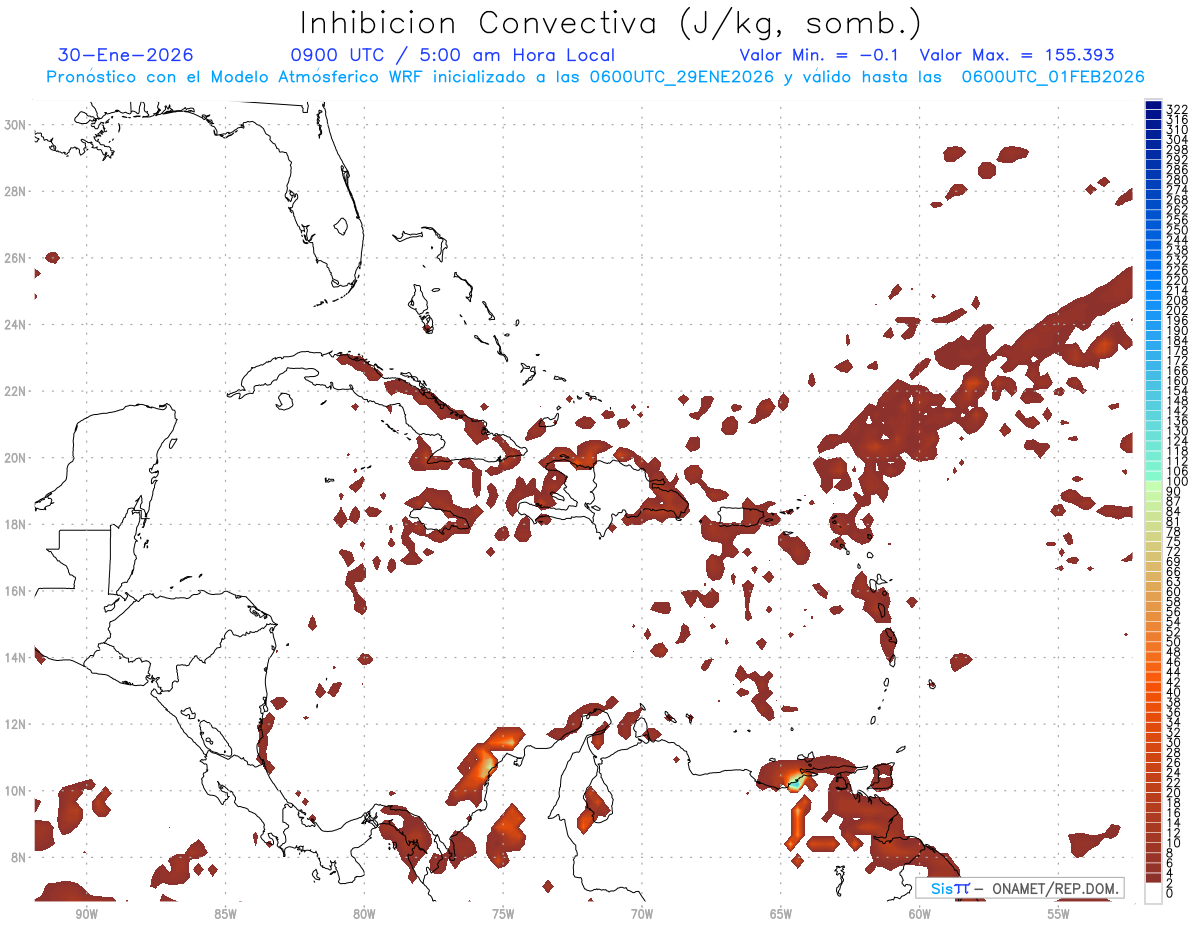Screen dimensions: 1200x927
Task: Click the color-scale value 20
Action: (x=1173, y=792)
